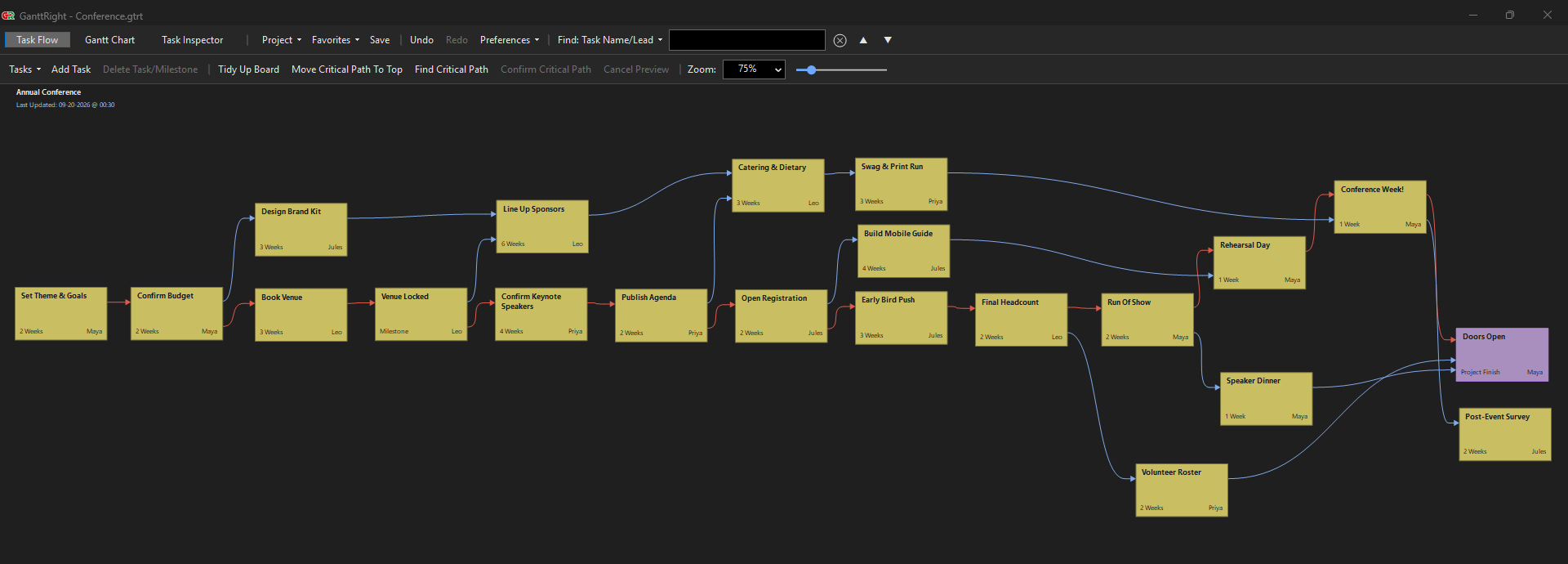
Task: Click the zoom slider handle
Action: point(811,70)
